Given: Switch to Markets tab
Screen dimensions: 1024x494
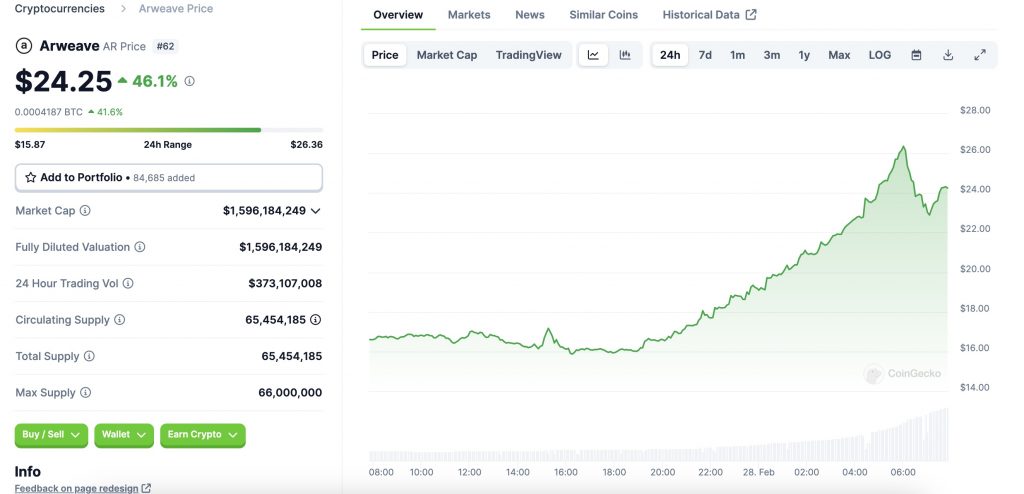Looking at the screenshot, I should pos(469,14).
